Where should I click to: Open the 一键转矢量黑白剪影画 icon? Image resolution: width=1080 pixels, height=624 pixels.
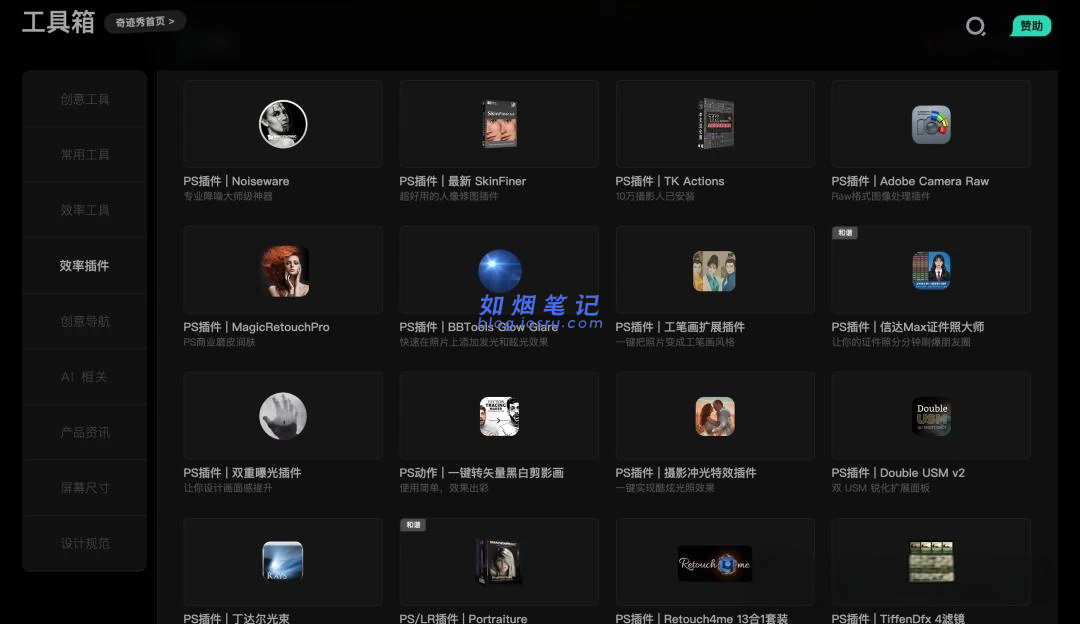[x=499, y=417]
